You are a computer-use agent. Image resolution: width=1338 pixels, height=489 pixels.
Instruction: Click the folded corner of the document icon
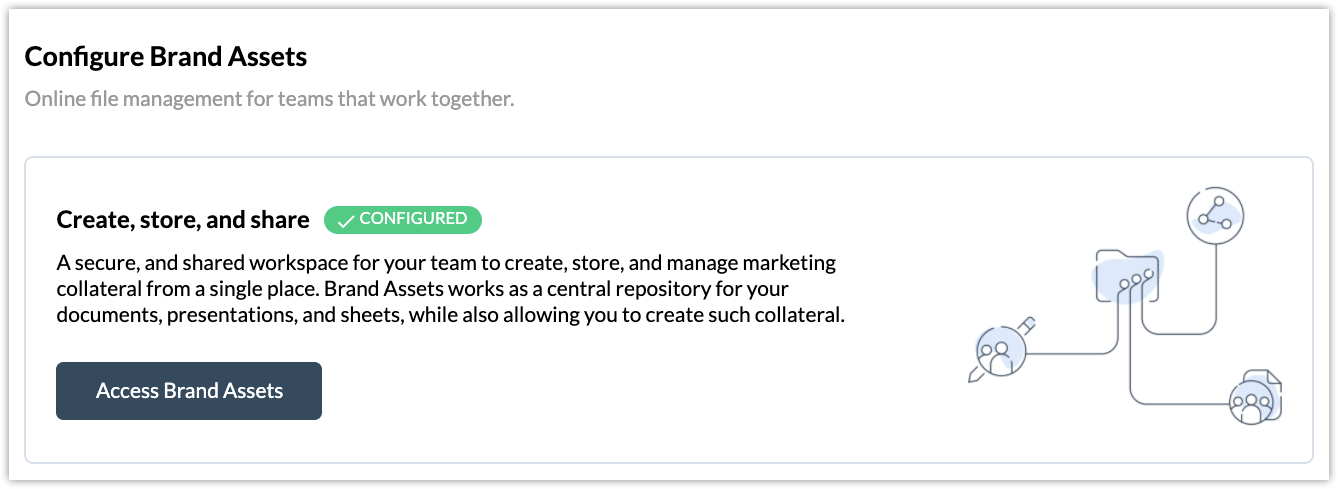1275,377
